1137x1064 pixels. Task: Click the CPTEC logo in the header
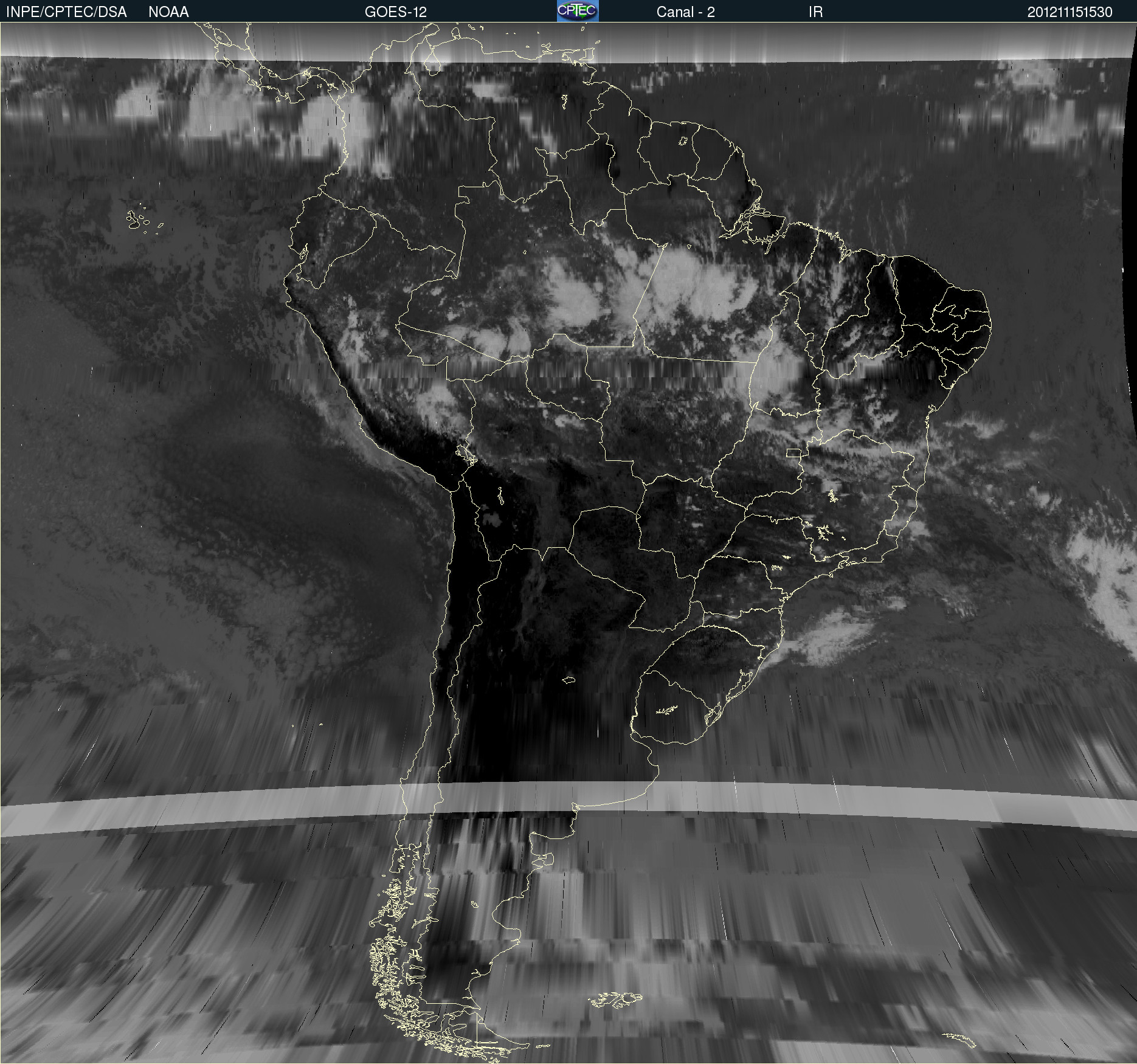click(x=578, y=11)
